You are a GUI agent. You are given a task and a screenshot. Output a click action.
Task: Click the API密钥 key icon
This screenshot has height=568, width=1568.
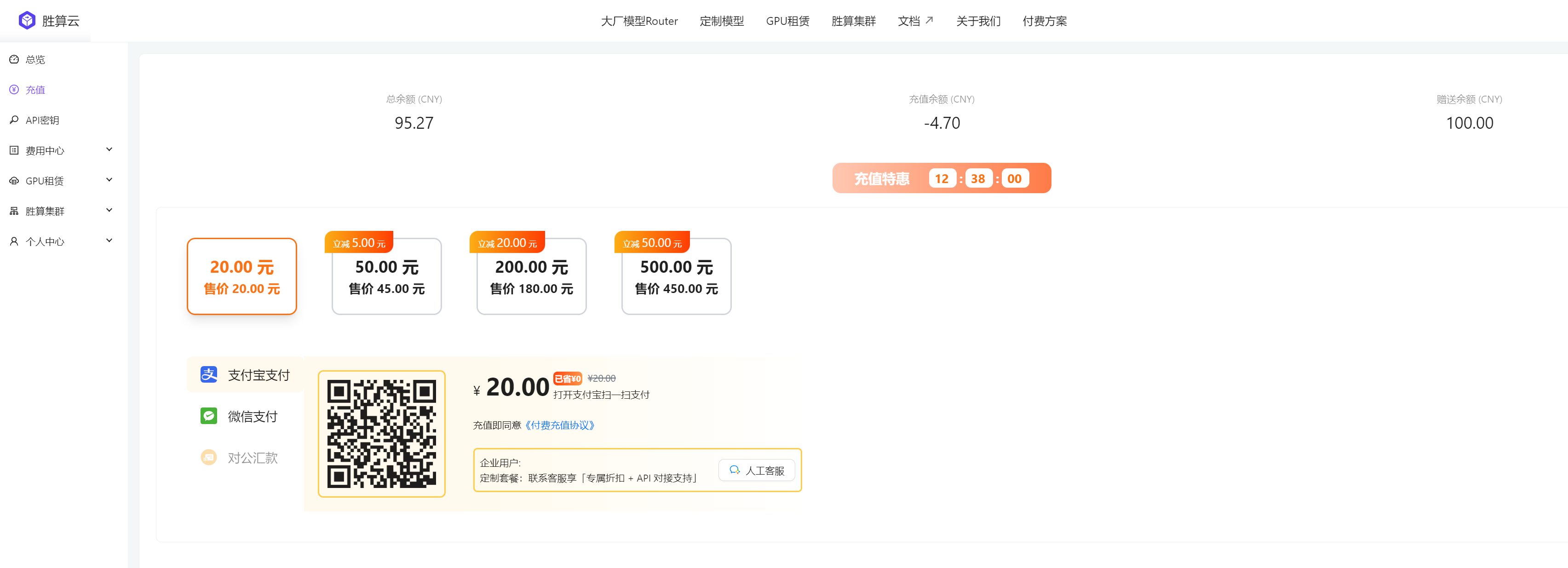[14, 120]
